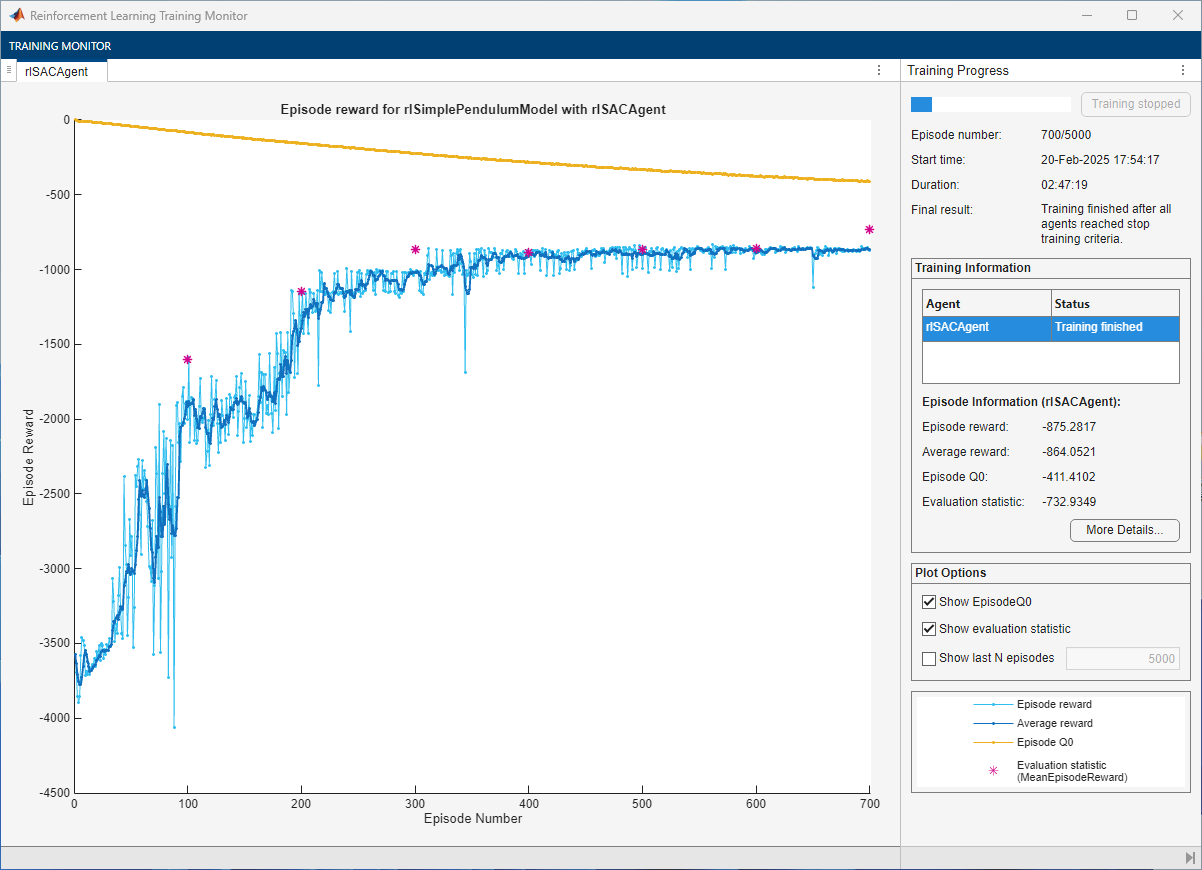Screen dimensions: 1202x870
Task: Click the average reward value -864.0521
Action: pyautogui.click(x=1069, y=452)
